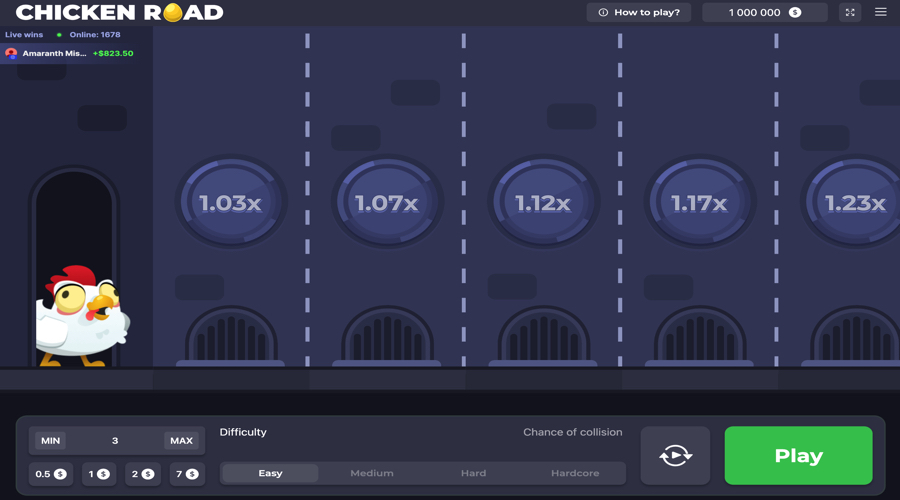Select Hardcore difficulty
This screenshot has width=900, height=500.
[x=575, y=473]
